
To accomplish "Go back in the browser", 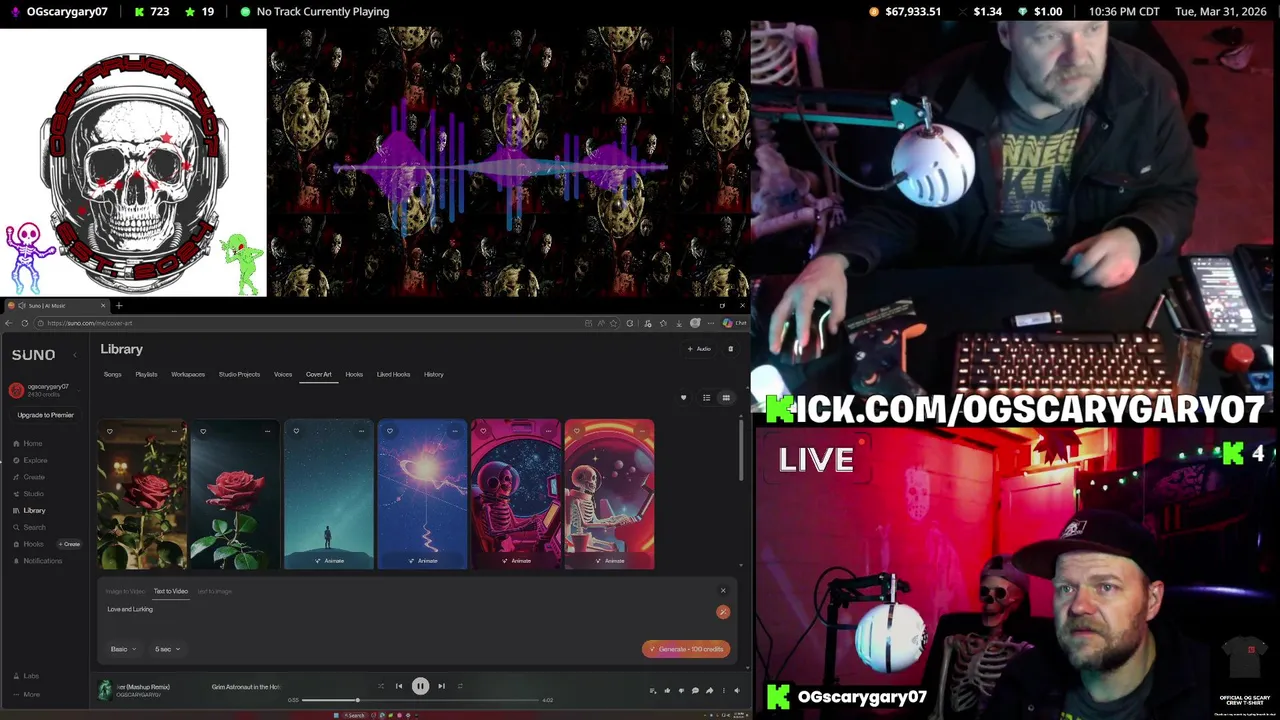I will tap(9, 323).
